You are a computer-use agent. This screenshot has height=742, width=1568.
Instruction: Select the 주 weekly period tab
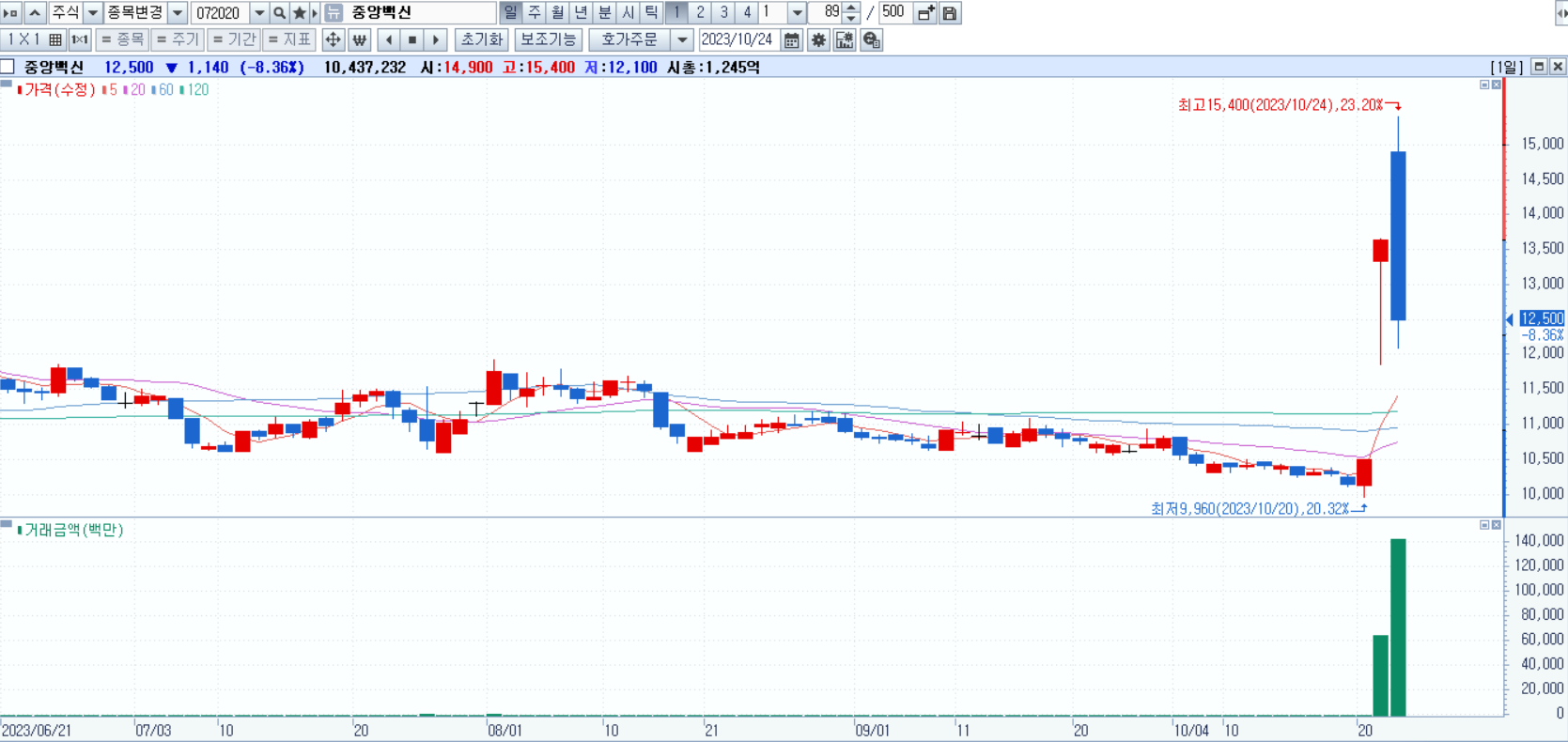534,13
